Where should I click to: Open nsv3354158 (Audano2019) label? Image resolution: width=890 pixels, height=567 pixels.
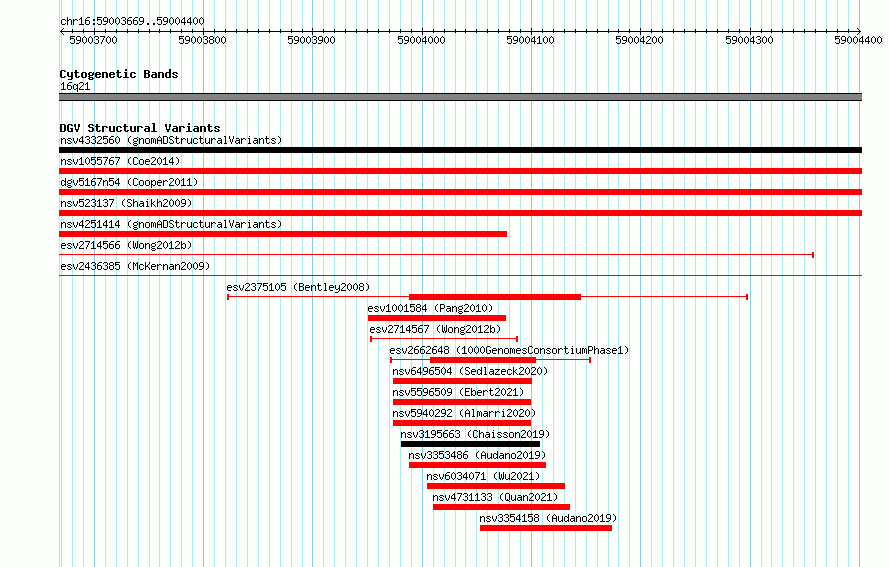(548, 518)
